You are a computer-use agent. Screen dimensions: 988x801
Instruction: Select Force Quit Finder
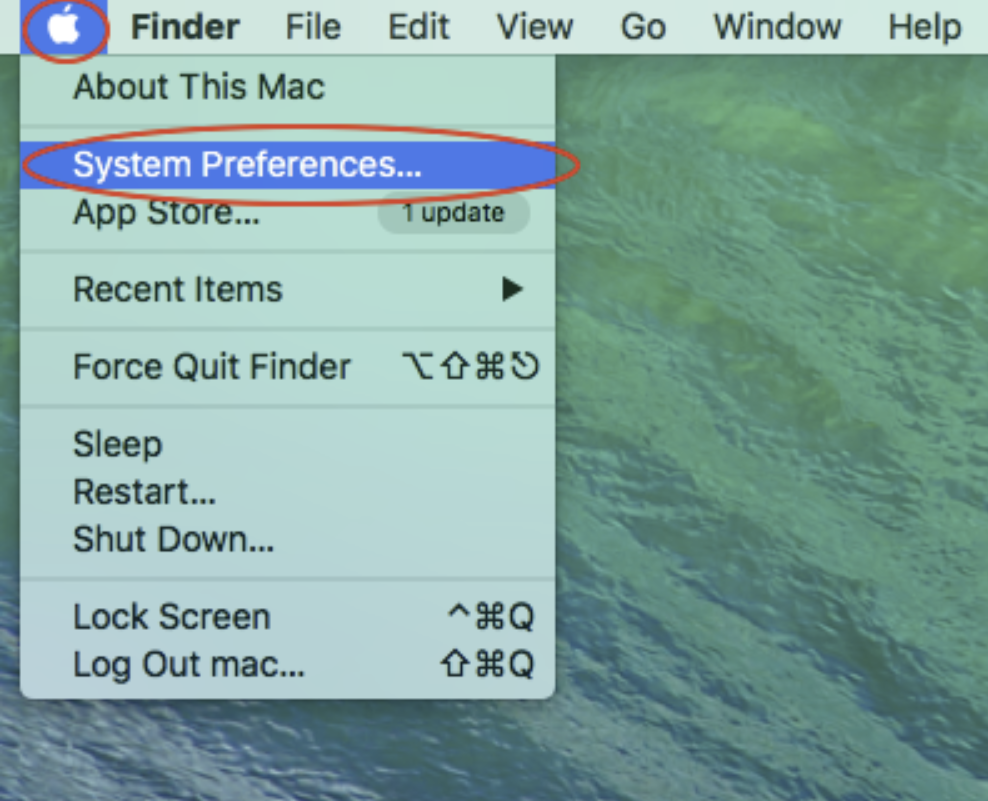(288, 366)
